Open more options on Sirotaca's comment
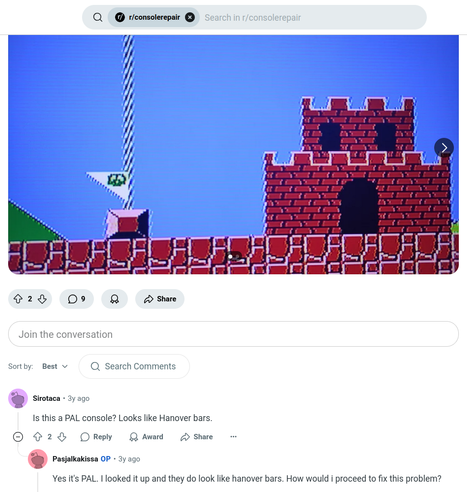 233,437
